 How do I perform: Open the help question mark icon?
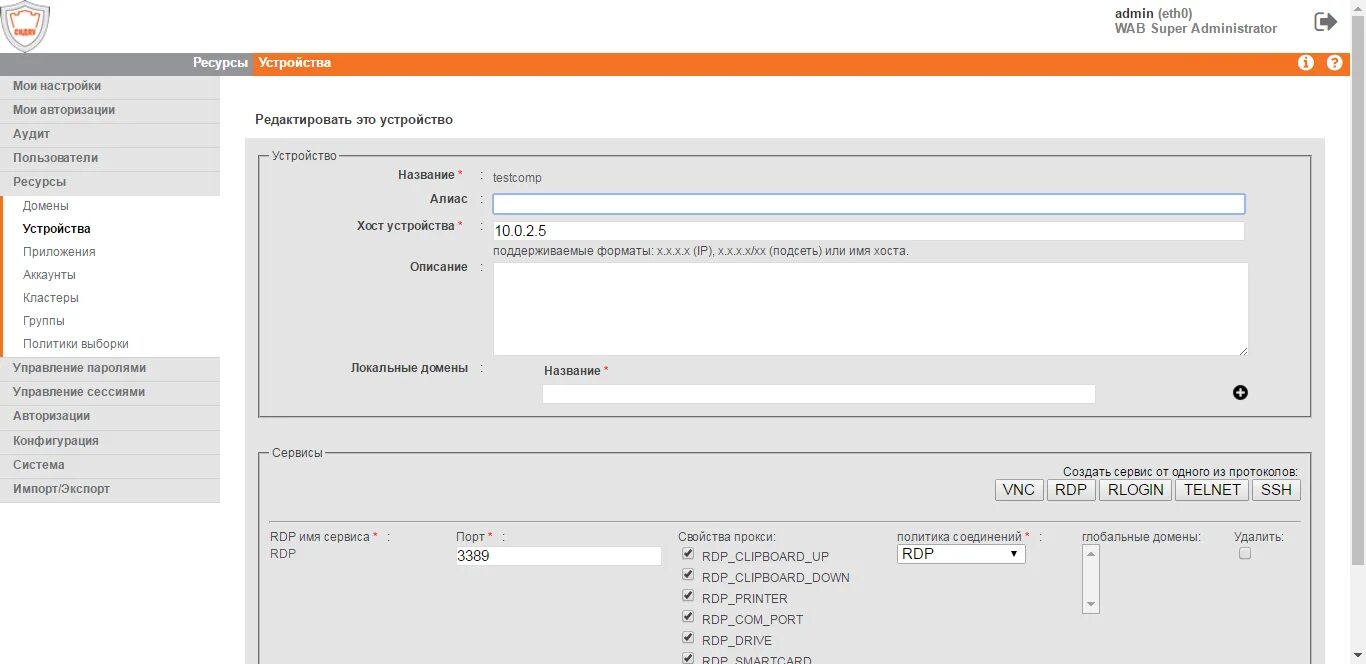pyautogui.click(x=1334, y=63)
